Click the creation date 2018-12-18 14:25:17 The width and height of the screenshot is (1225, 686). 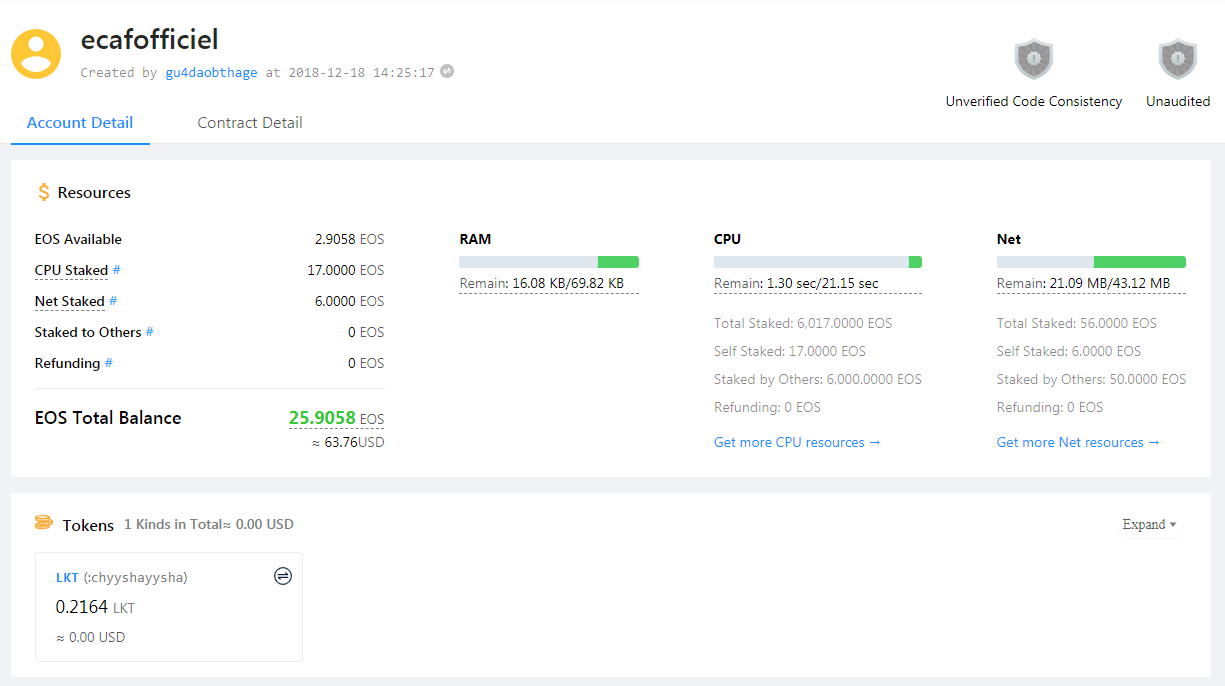point(361,72)
